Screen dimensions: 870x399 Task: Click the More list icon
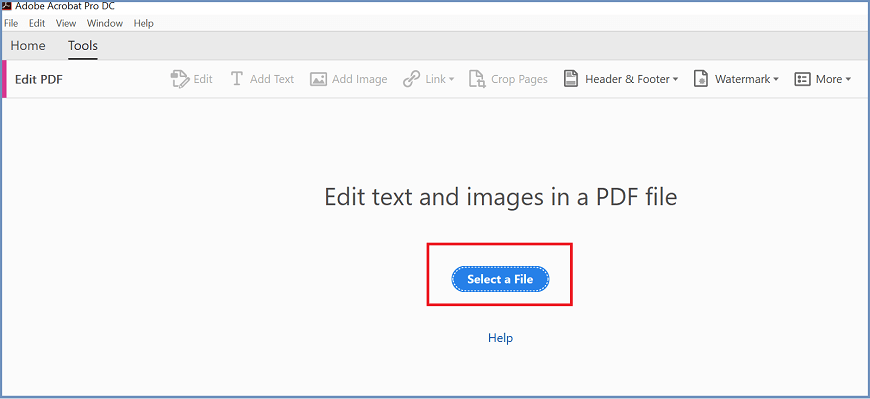click(x=802, y=79)
